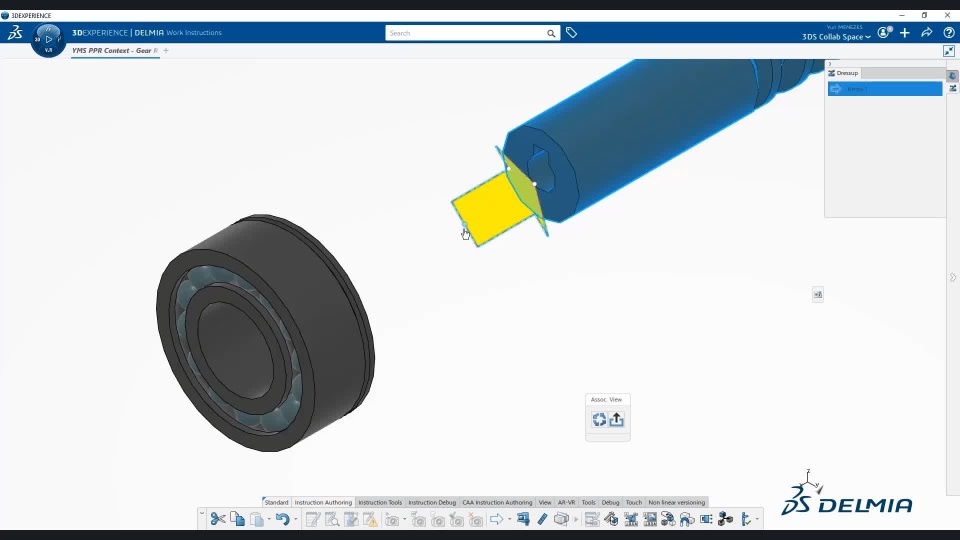This screenshot has width=960, height=540.
Task: Collapse the Dressup panel chevron
Action: pyautogui.click(x=830, y=64)
